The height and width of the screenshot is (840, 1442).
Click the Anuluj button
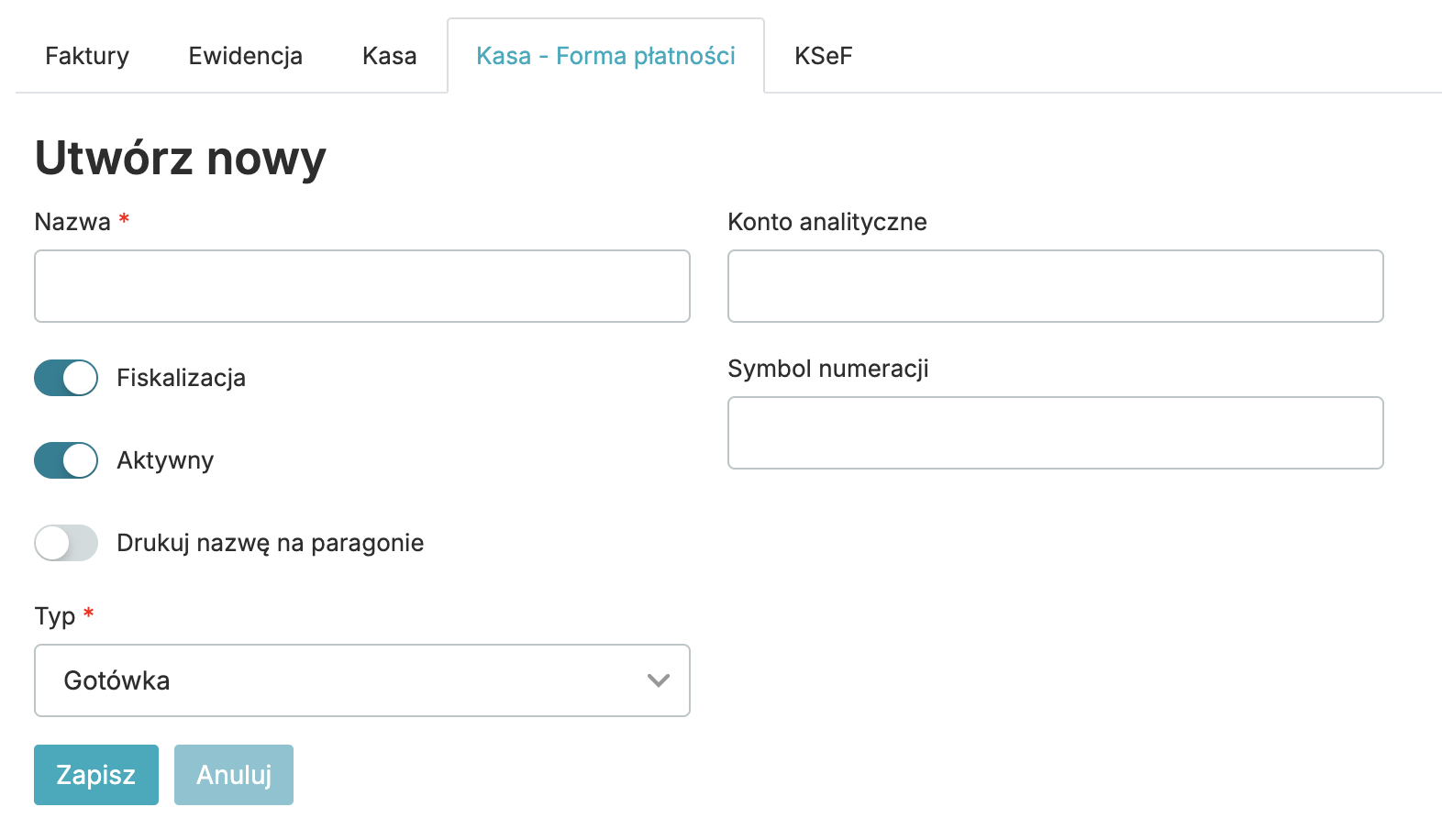pos(234,775)
